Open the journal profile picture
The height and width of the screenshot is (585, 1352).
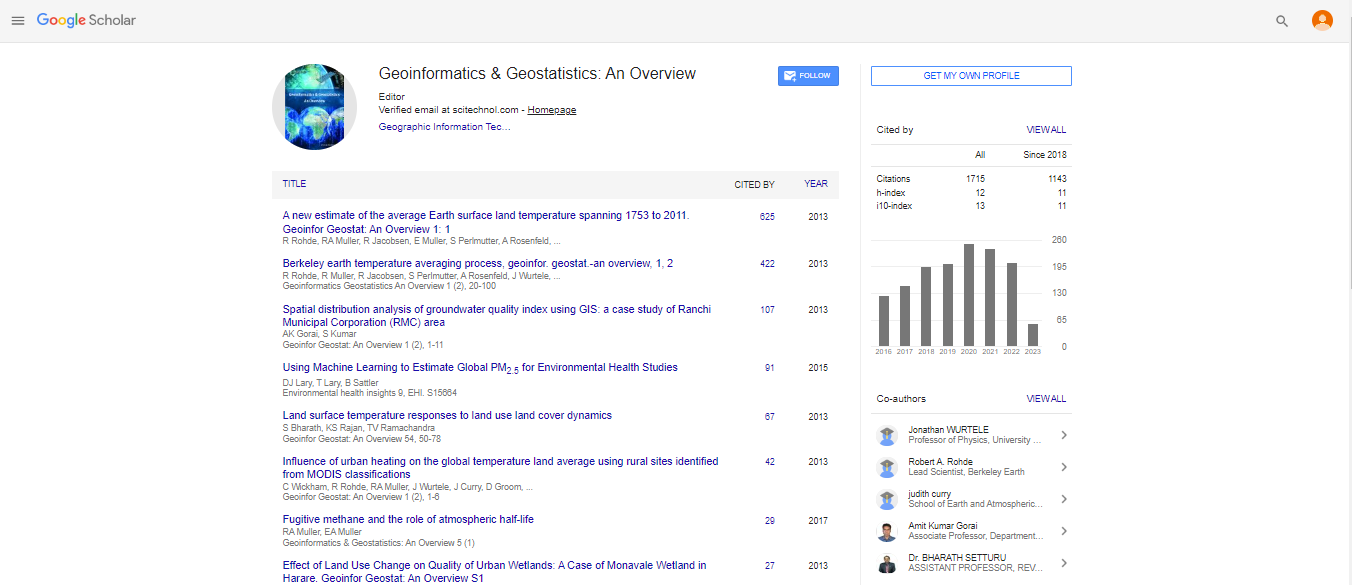(314, 107)
